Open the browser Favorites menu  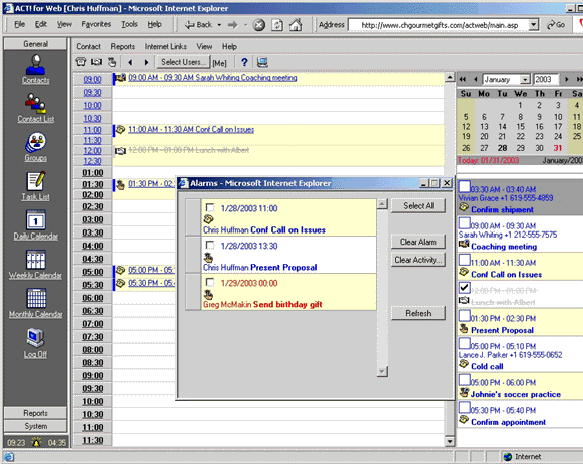pyautogui.click(x=96, y=25)
